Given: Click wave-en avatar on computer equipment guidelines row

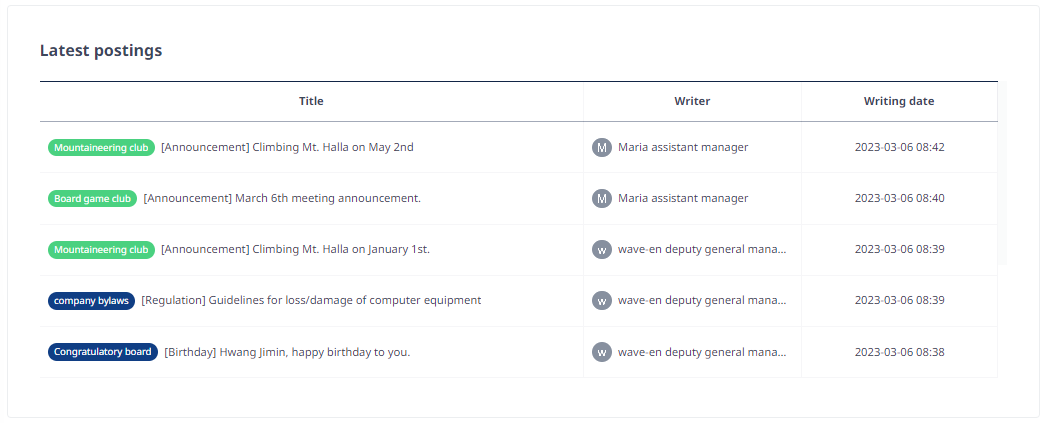Looking at the screenshot, I should coord(602,300).
